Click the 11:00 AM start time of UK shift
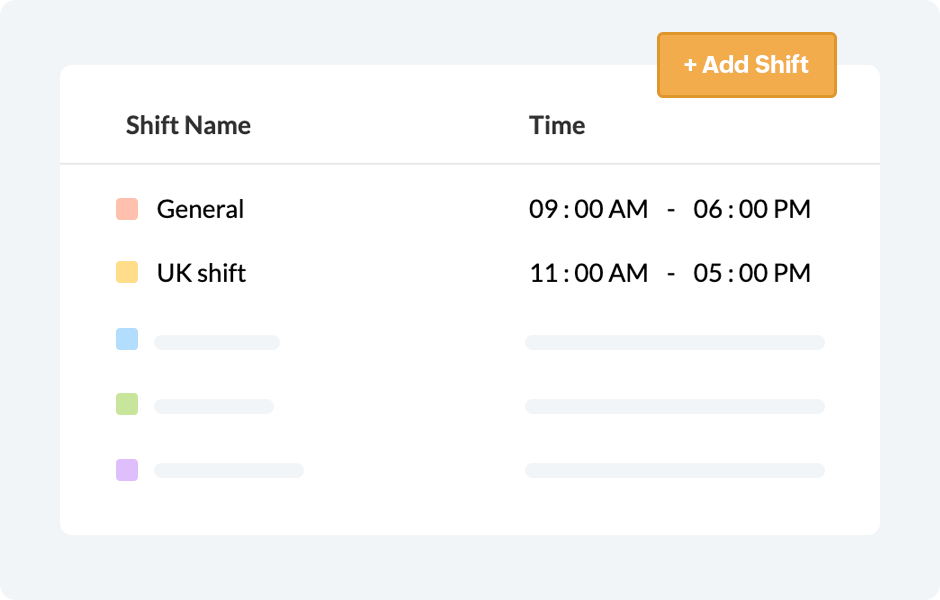Image resolution: width=940 pixels, height=600 pixels. pyautogui.click(x=588, y=273)
